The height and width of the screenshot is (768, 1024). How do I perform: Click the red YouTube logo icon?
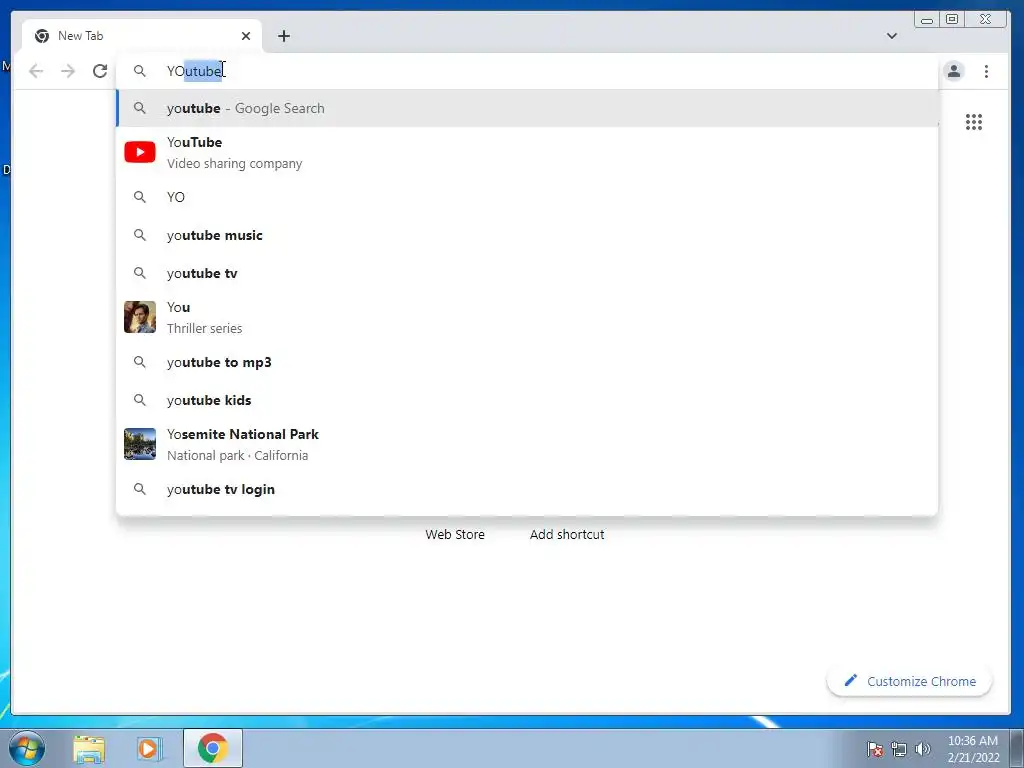[x=140, y=152]
